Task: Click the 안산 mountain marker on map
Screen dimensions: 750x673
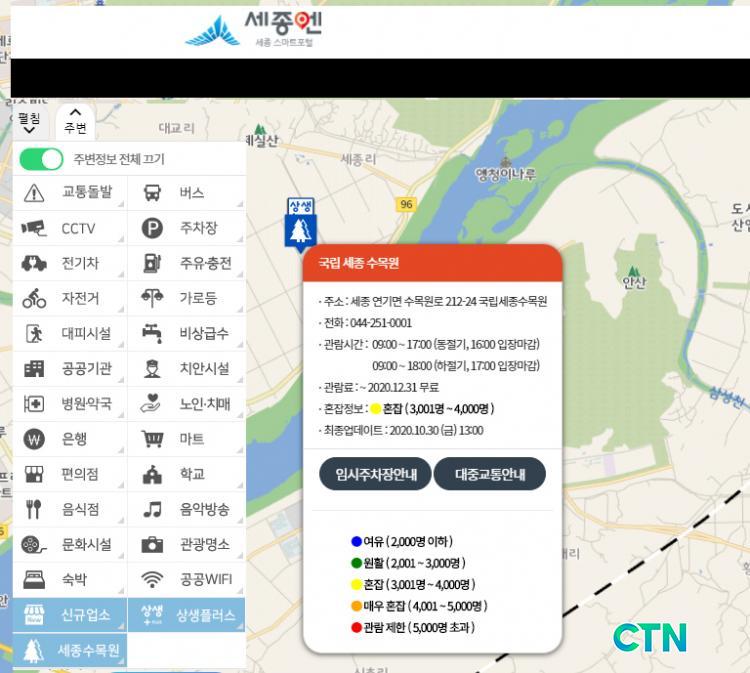Action: point(634,277)
